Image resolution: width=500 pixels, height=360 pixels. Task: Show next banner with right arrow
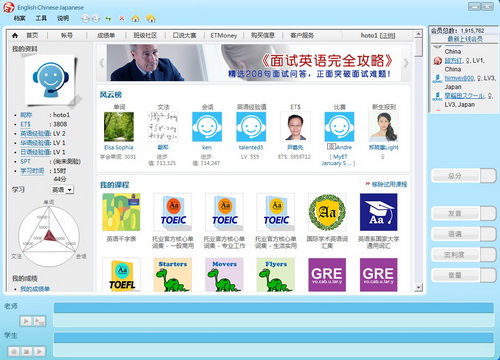(x=406, y=63)
